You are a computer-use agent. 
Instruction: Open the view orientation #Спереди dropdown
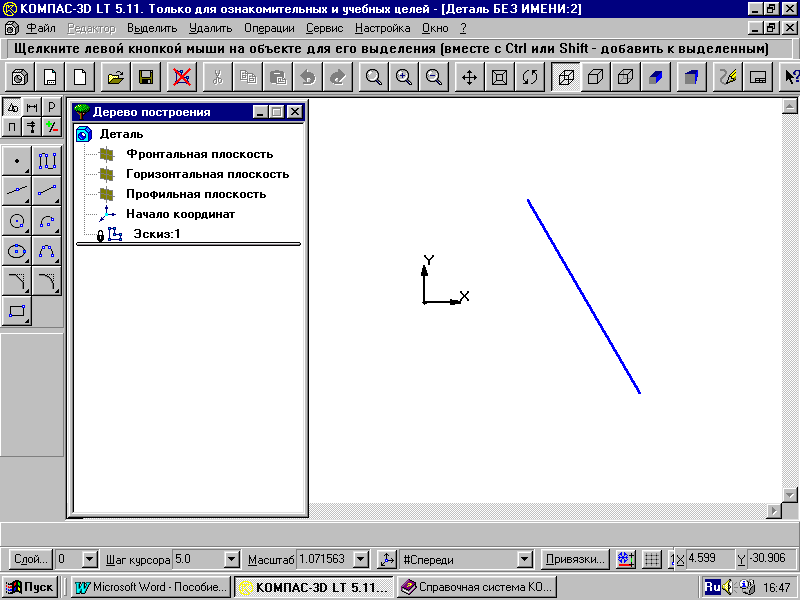coord(524,560)
